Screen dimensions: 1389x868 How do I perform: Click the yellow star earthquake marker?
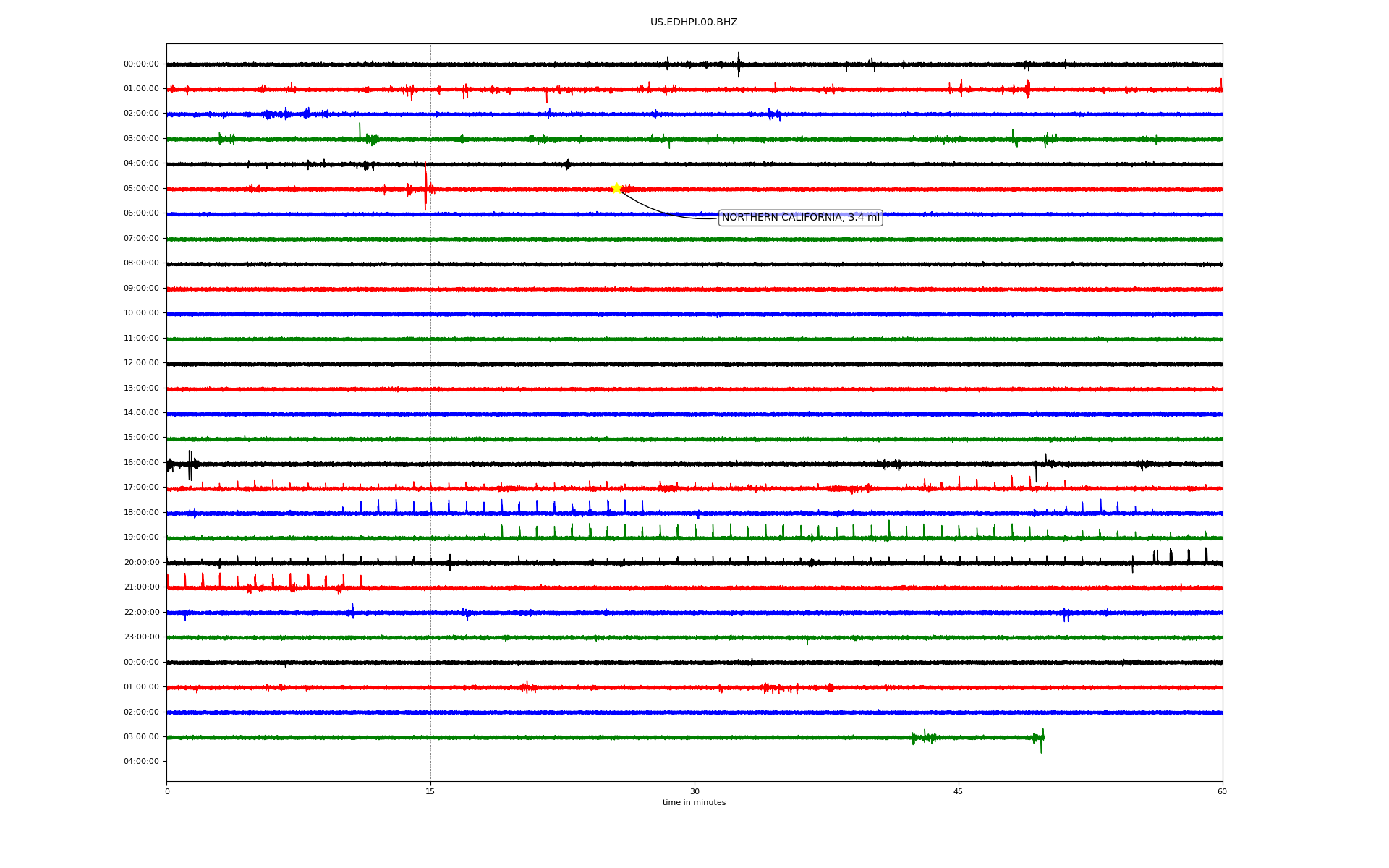click(616, 188)
